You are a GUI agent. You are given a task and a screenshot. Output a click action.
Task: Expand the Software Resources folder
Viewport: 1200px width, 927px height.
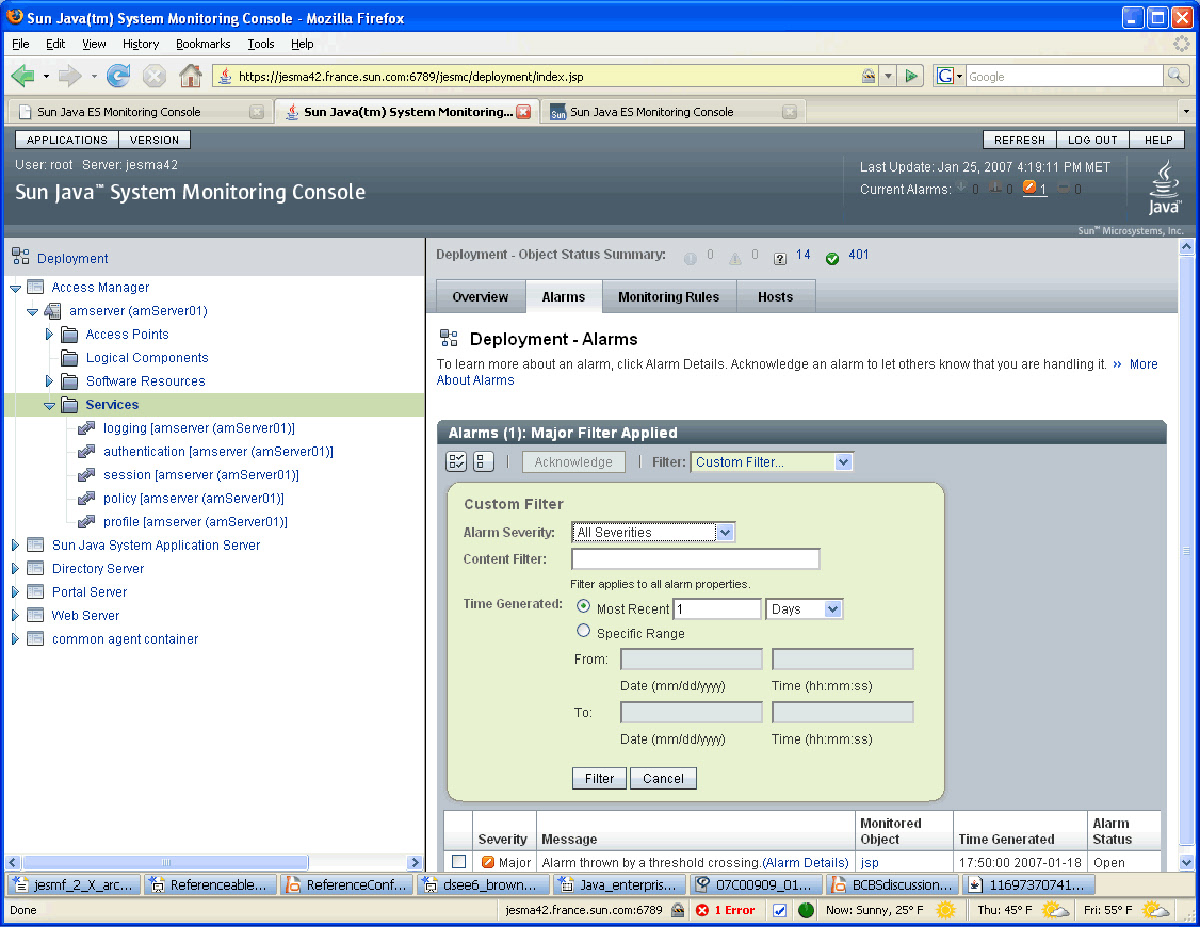pyautogui.click(x=49, y=381)
